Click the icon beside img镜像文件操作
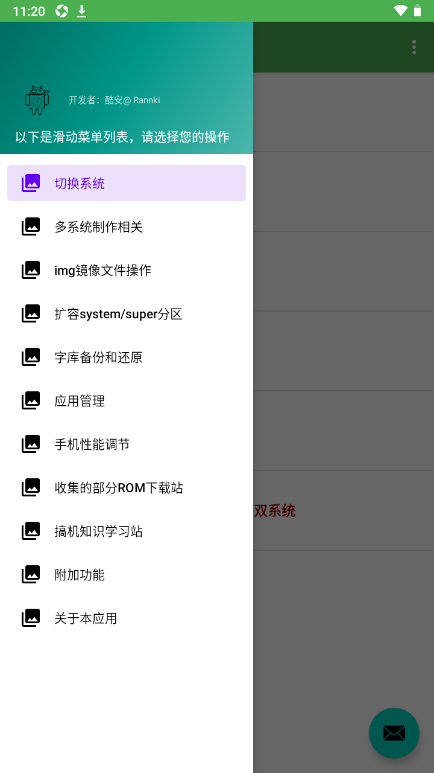The height and width of the screenshot is (773, 434). pyautogui.click(x=31, y=270)
